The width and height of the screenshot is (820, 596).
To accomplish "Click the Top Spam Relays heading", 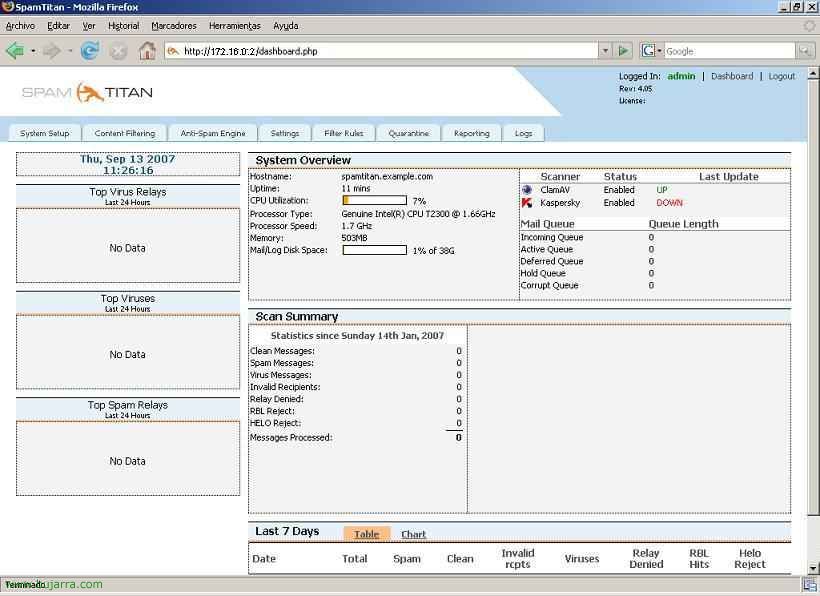I will [x=128, y=405].
